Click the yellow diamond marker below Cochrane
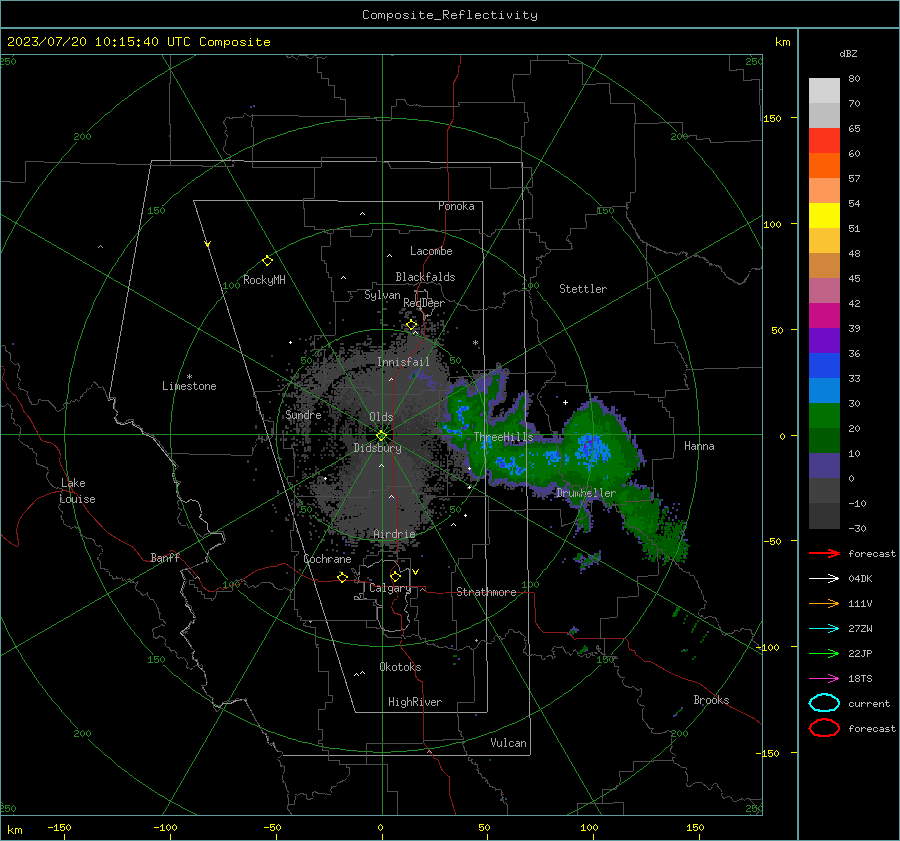 [x=343, y=577]
